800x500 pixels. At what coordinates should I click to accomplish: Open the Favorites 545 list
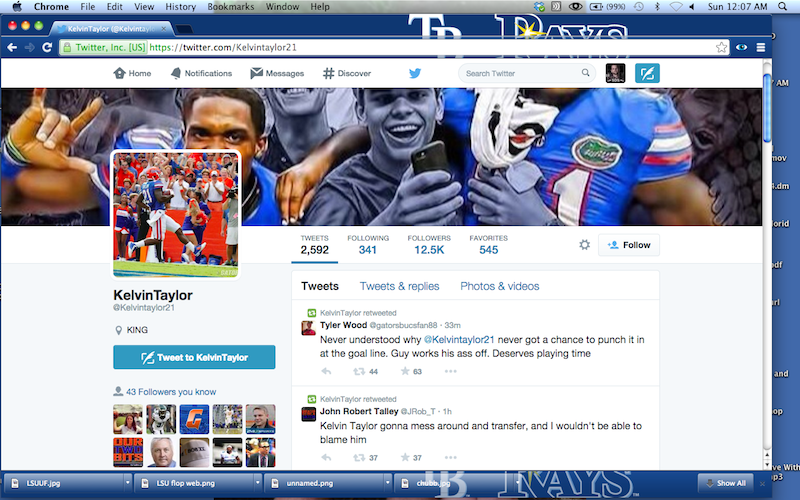[488, 245]
